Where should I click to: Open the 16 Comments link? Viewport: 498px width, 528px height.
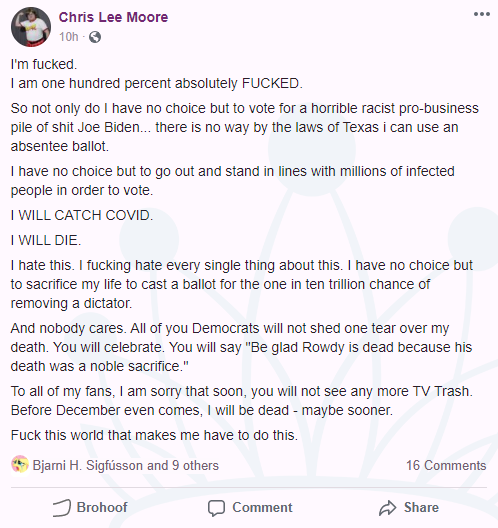(x=446, y=465)
